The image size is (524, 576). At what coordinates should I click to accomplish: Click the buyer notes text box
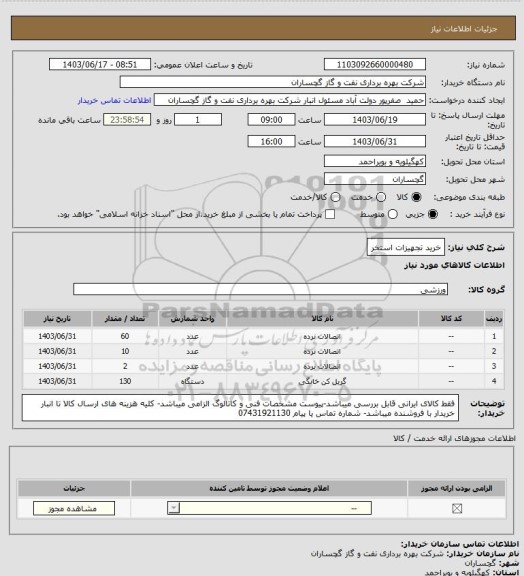pos(240,408)
